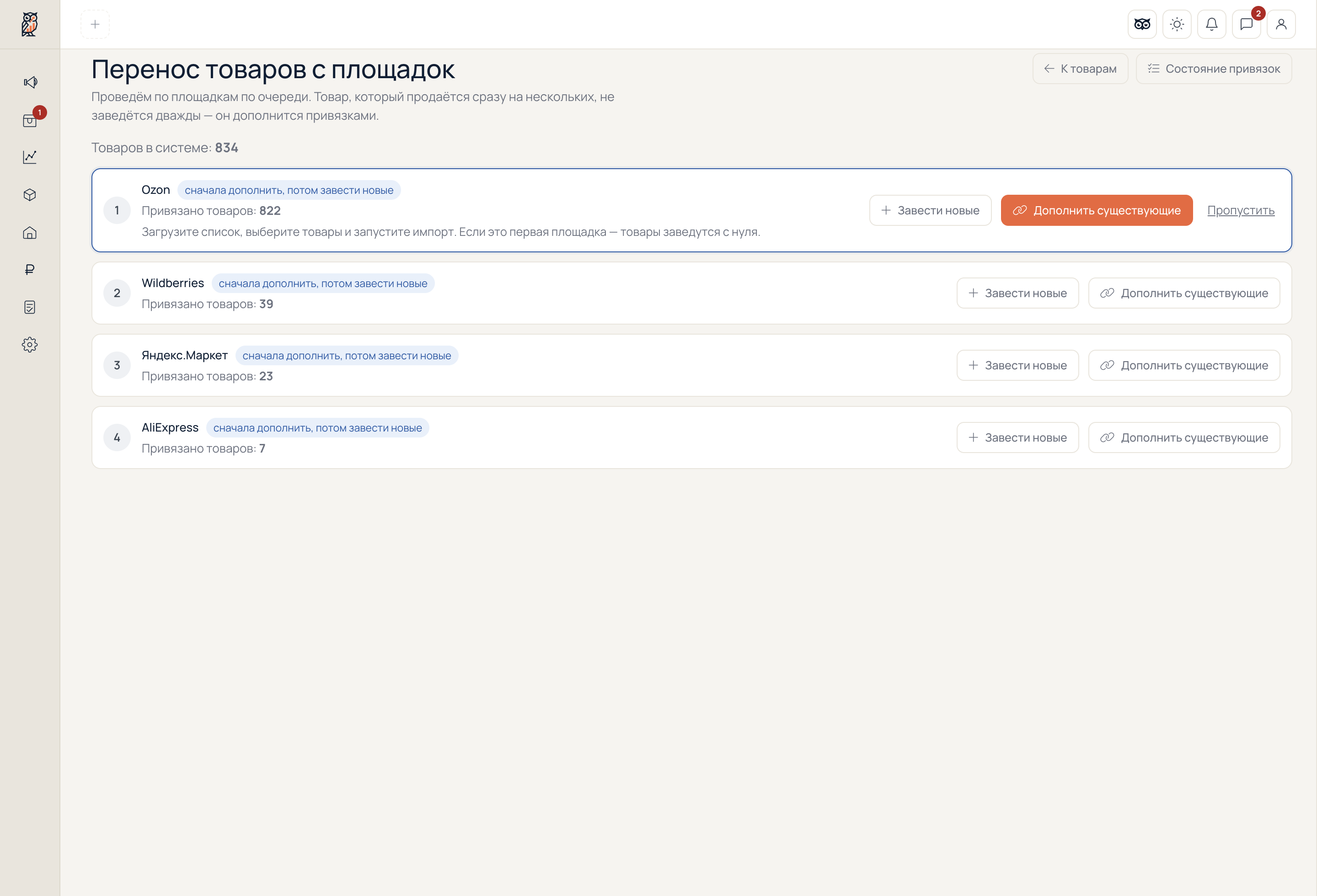Click the AliExpress recommendation tag

pos(317,427)
